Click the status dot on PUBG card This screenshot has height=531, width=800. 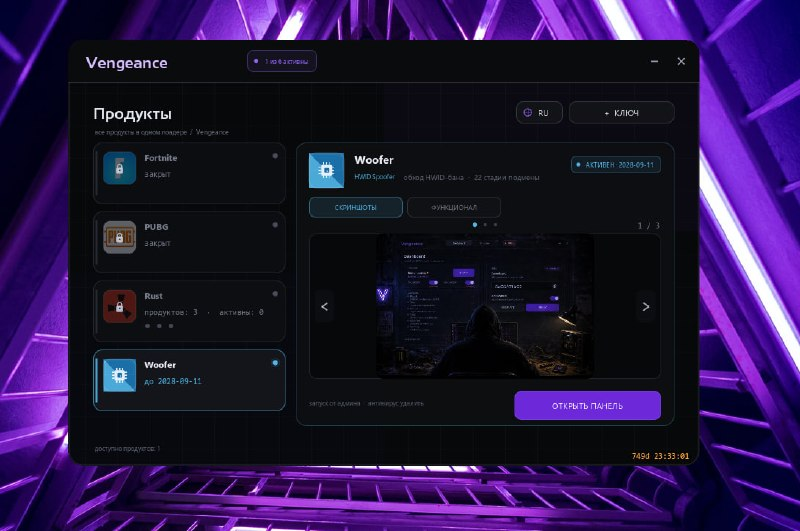275,225
